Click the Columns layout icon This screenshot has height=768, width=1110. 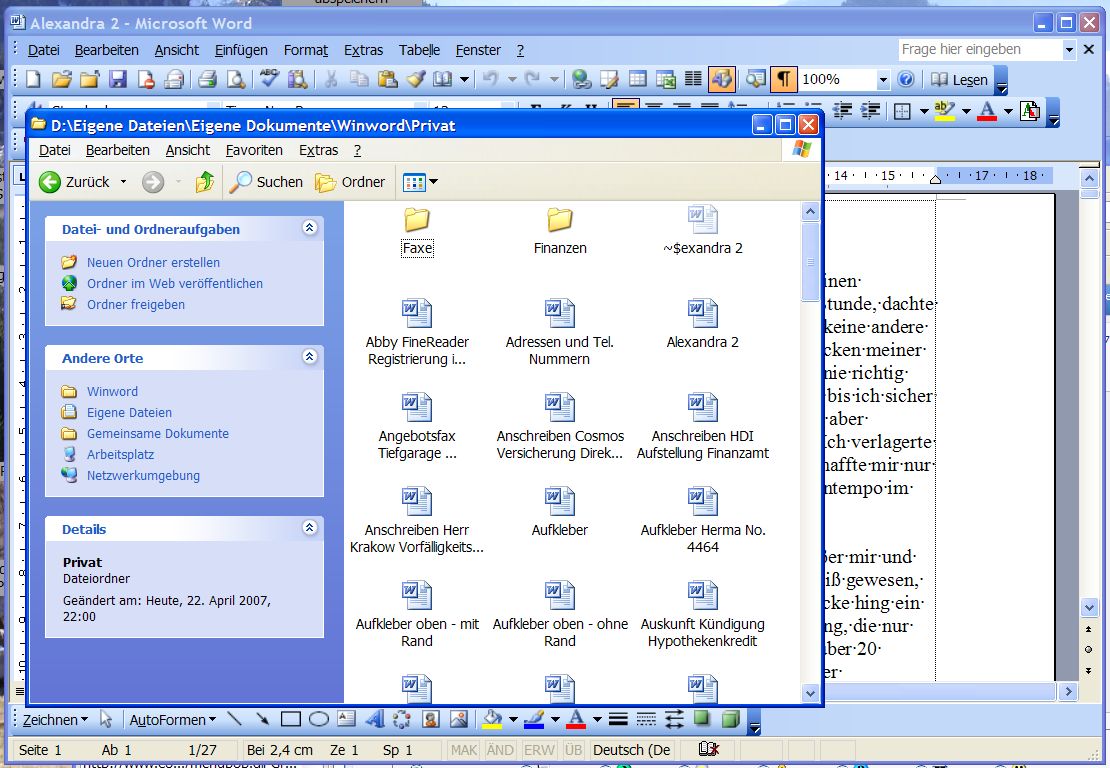point(693,79)
